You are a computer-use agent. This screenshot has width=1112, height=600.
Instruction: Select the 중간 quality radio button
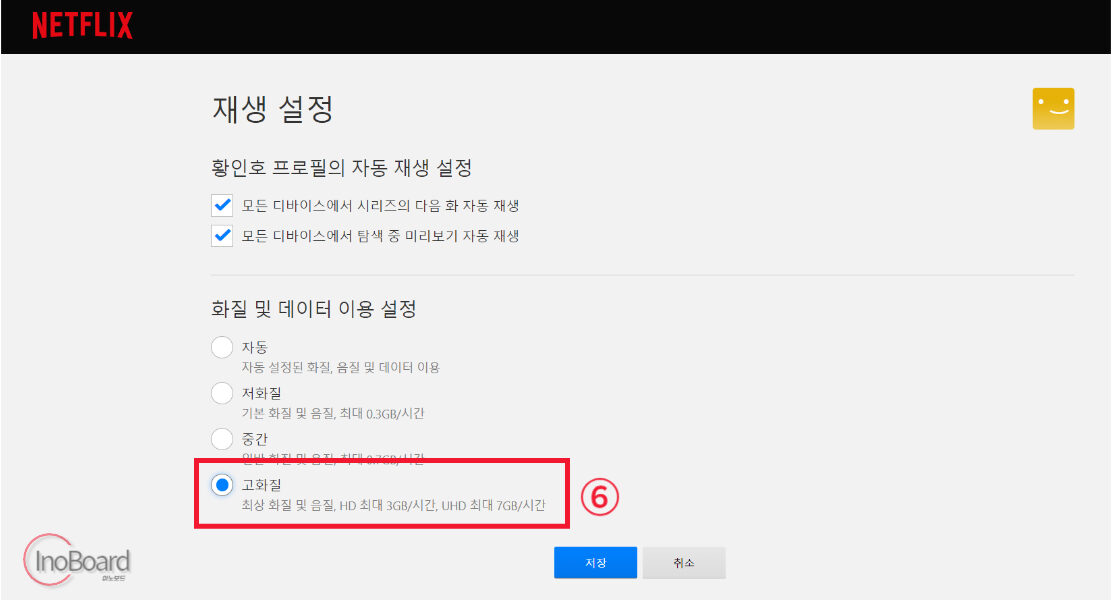[222, 439]
